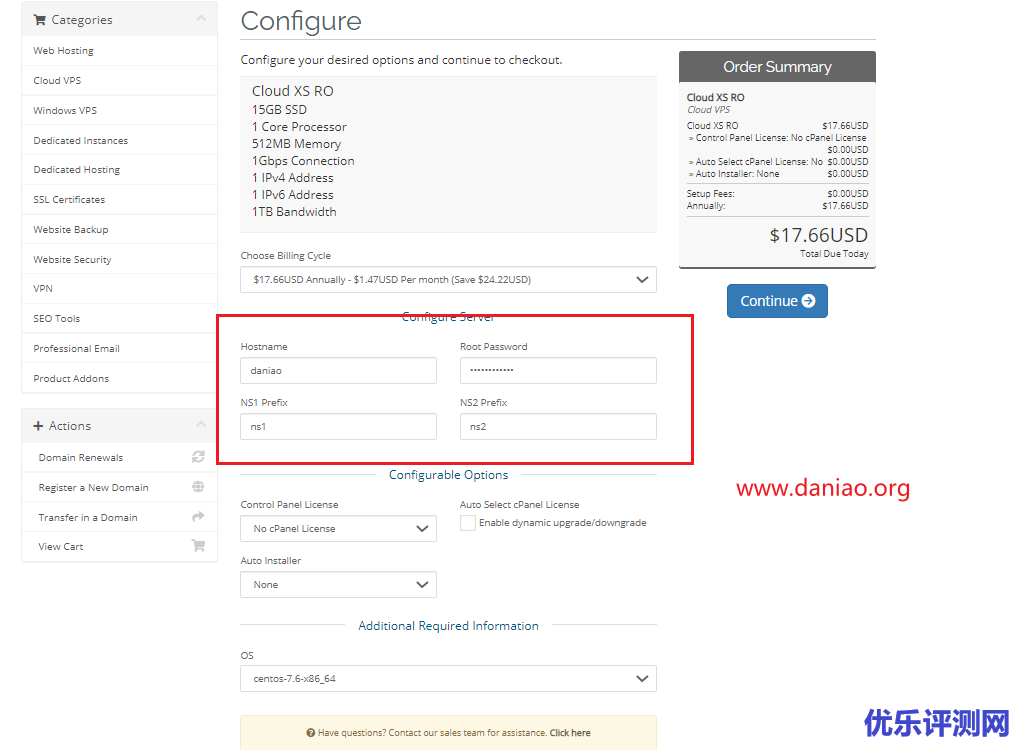Enable dynamic upgrade/downgrade checkbox

click(467, 523)
